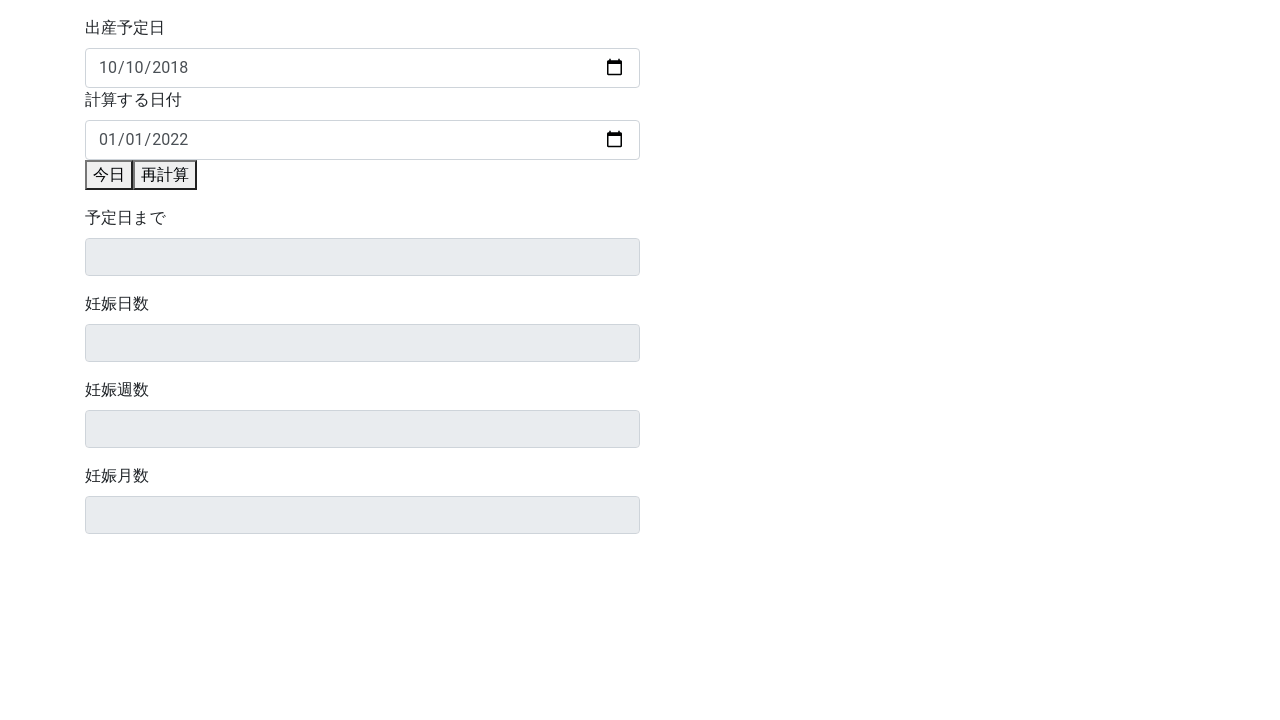Click the 予定日まで label text

125,218
